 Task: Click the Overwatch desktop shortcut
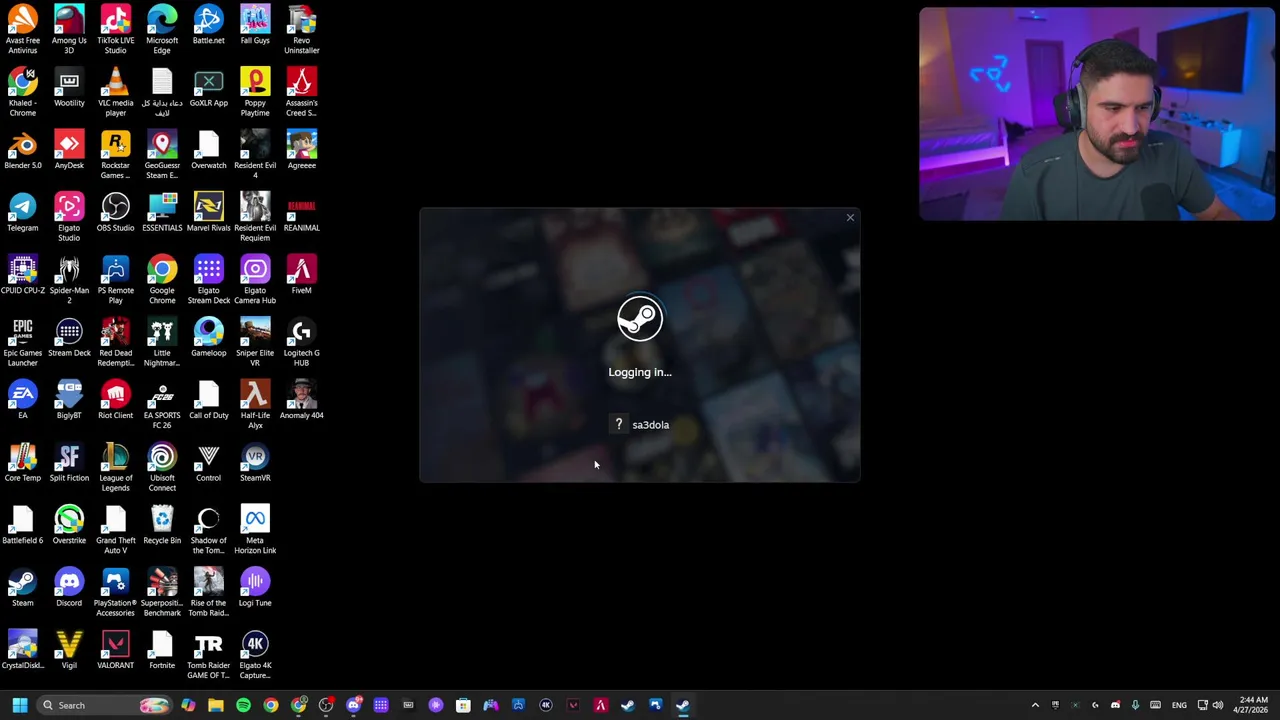208,150
